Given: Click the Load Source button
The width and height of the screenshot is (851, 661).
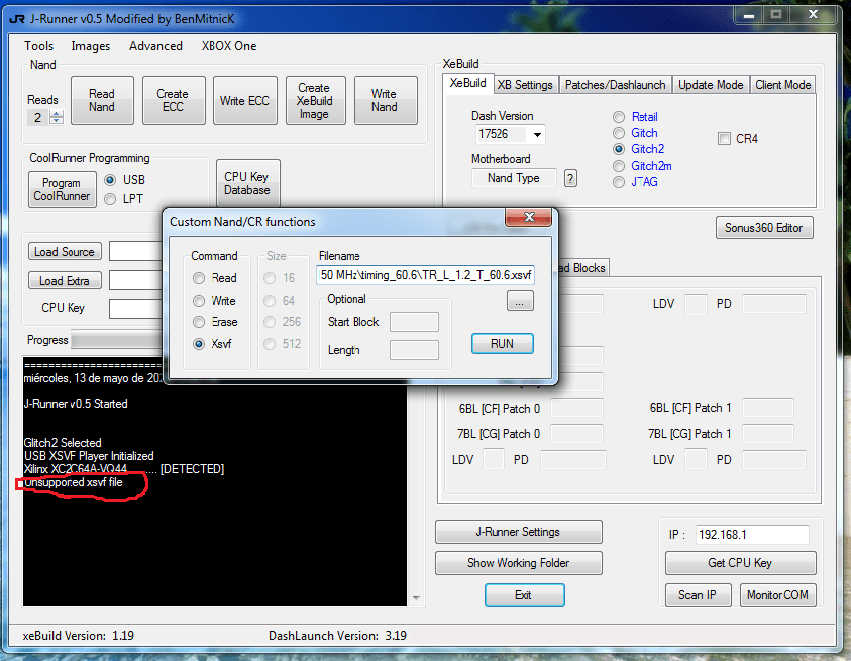Looking at the screenshot, I should tap(65, 251).
